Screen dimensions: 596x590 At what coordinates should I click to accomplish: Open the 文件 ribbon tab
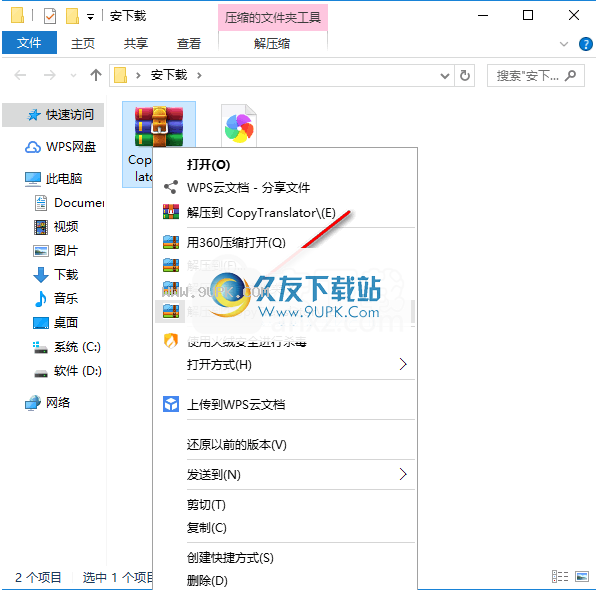pos(29,43)
